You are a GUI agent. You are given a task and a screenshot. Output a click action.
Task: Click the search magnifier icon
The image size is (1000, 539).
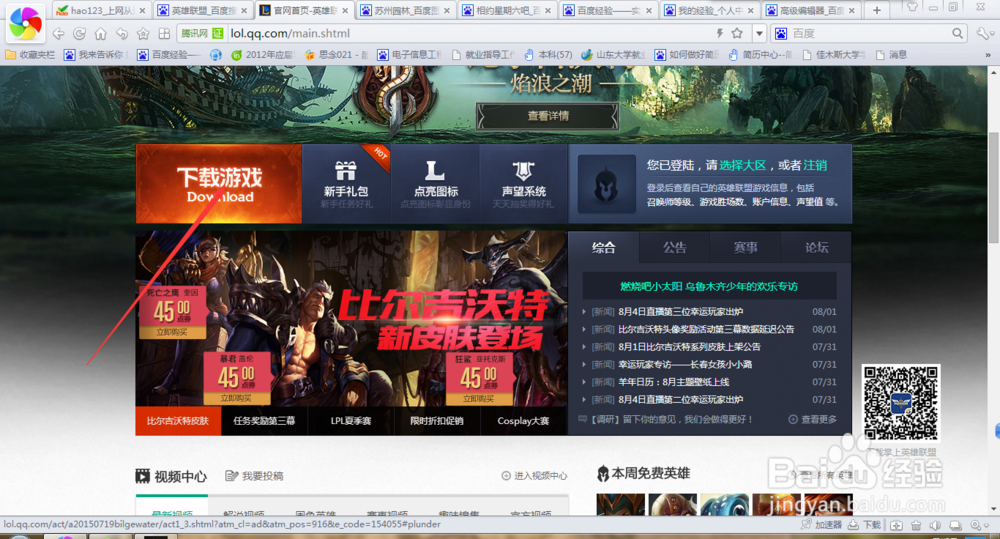(x=957, y=33)
